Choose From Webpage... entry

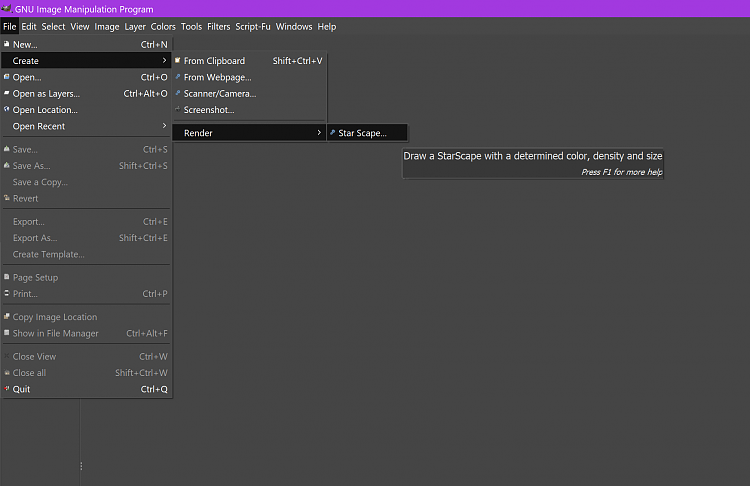pos(249,77)
